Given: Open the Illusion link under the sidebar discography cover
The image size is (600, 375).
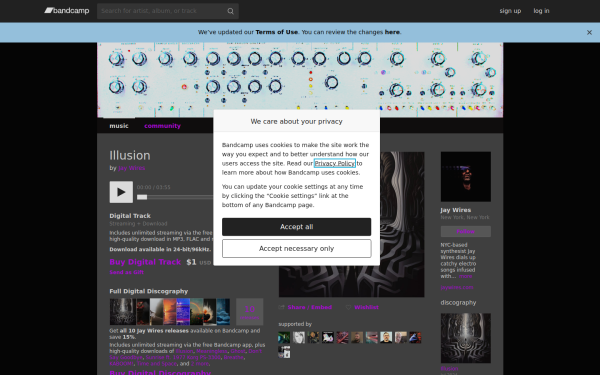Looking at the screenshot, I should point(449,369).
